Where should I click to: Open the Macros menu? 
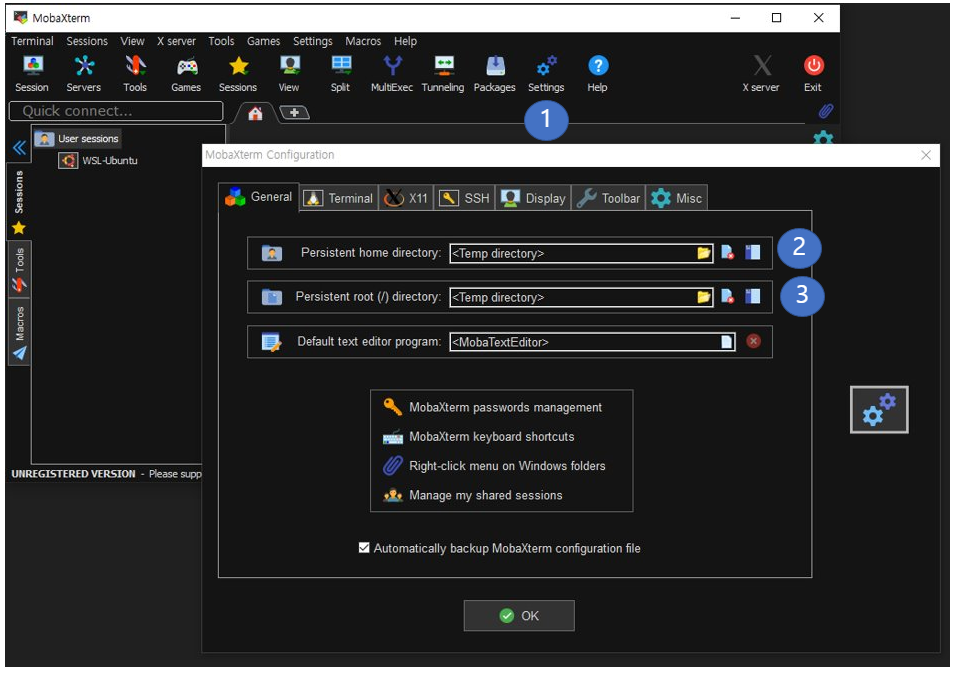coord(363,41)
